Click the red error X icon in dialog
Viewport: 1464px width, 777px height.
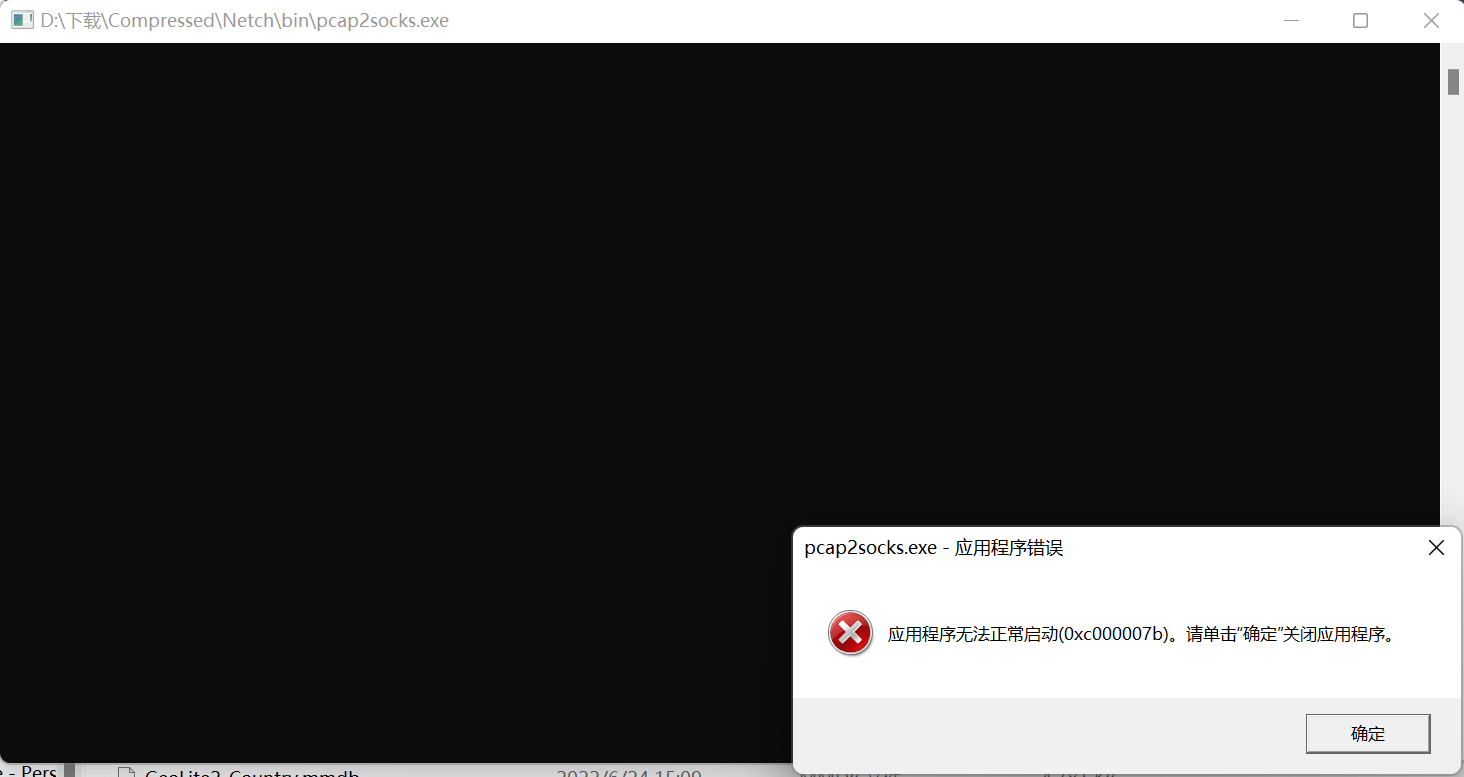click(850, 633)
